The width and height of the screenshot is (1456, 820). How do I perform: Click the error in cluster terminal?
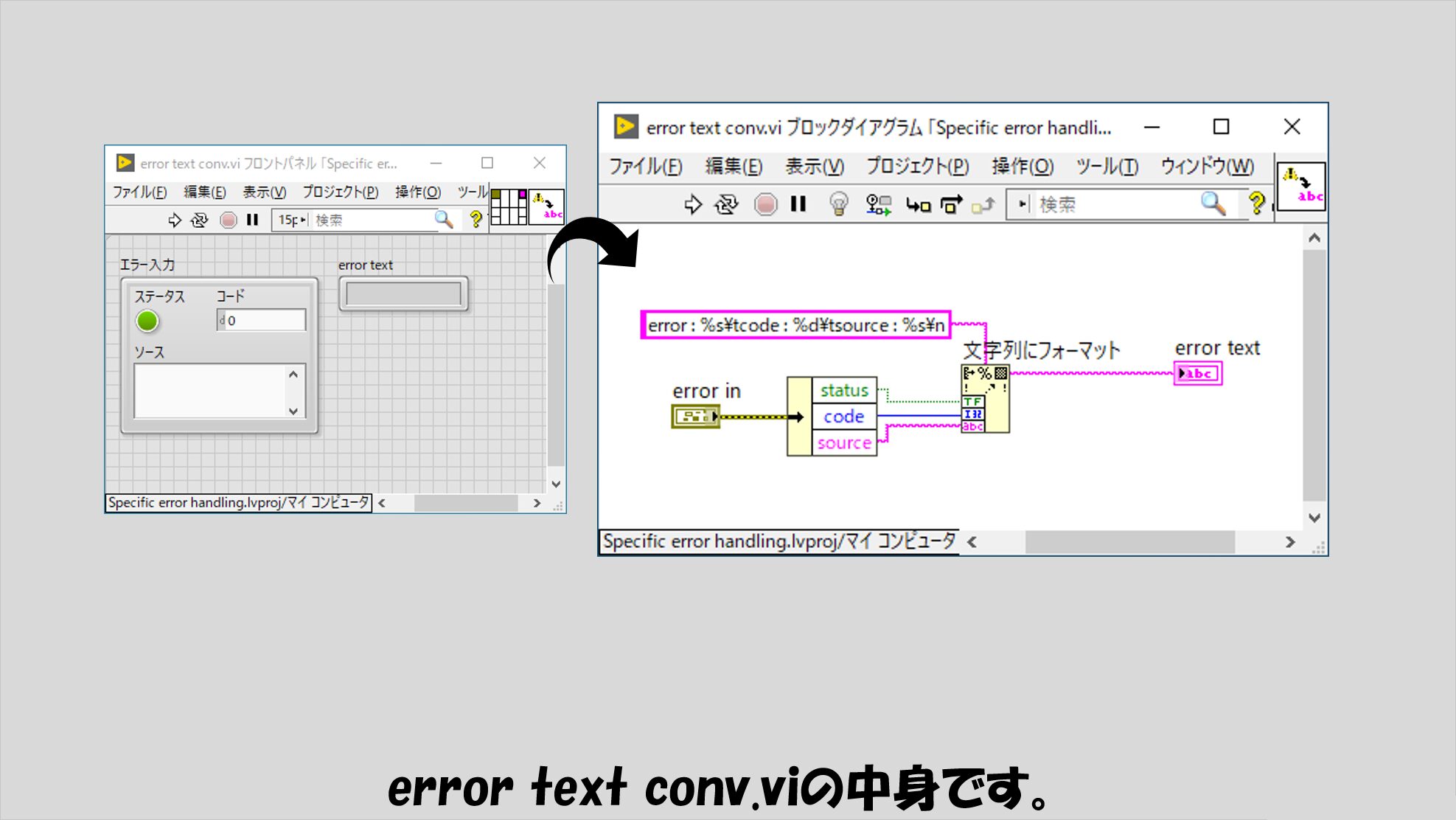(x=694, y=417)
